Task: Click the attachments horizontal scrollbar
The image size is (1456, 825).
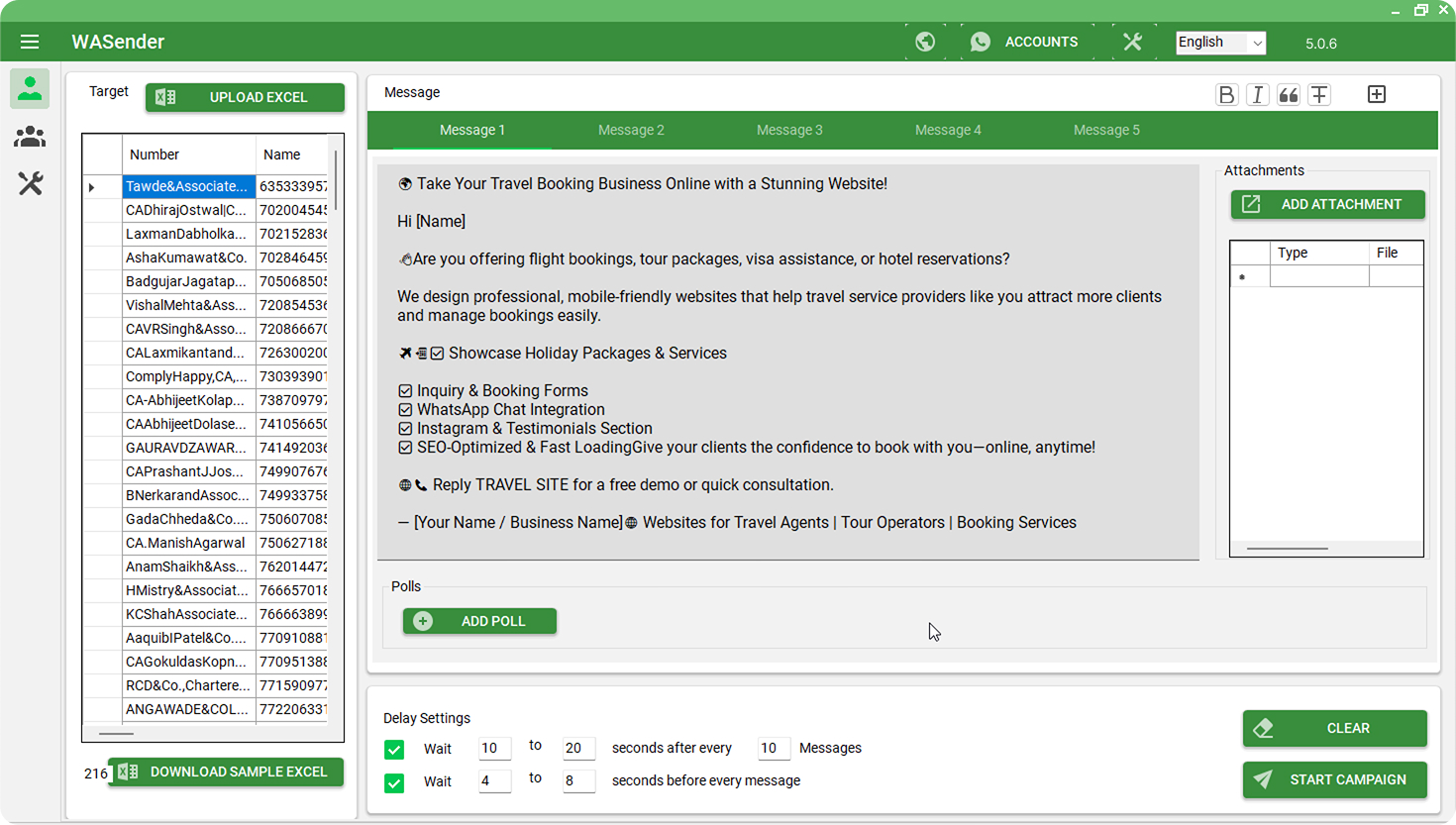Action: pyautogui.click(x=1287, y=549)
